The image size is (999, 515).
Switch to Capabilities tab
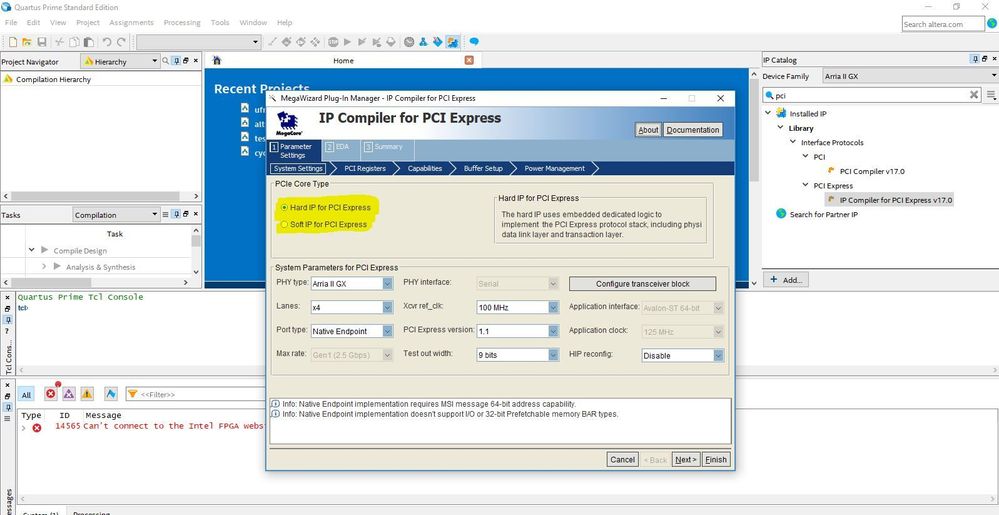point(425,168)
